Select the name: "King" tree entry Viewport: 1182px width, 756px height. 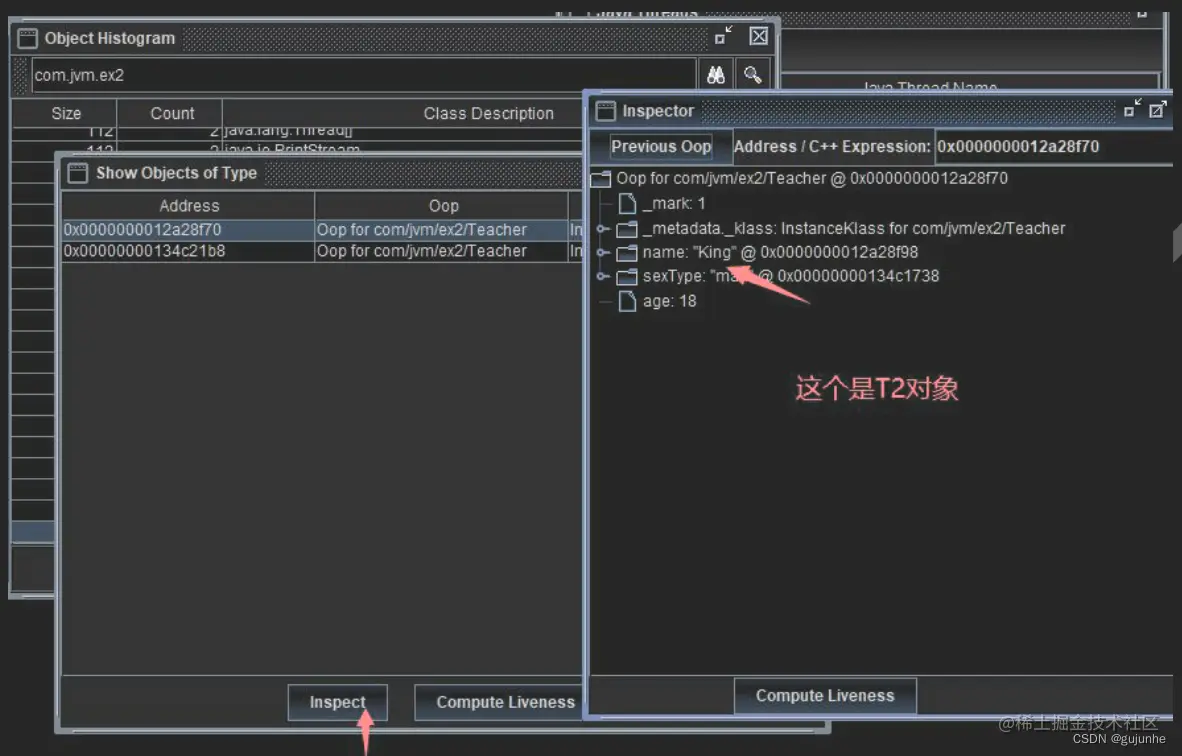click(x=780, y=253)
